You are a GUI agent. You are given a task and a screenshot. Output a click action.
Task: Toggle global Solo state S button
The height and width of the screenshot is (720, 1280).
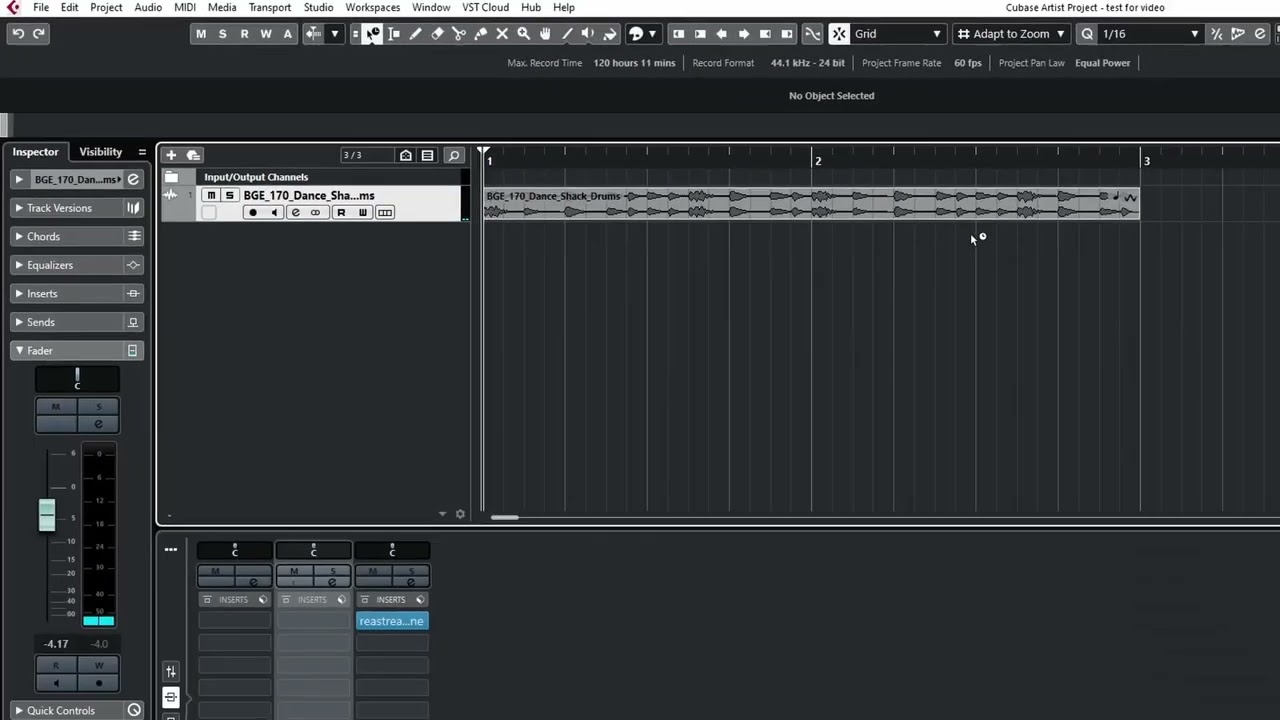tap(222, 34)
